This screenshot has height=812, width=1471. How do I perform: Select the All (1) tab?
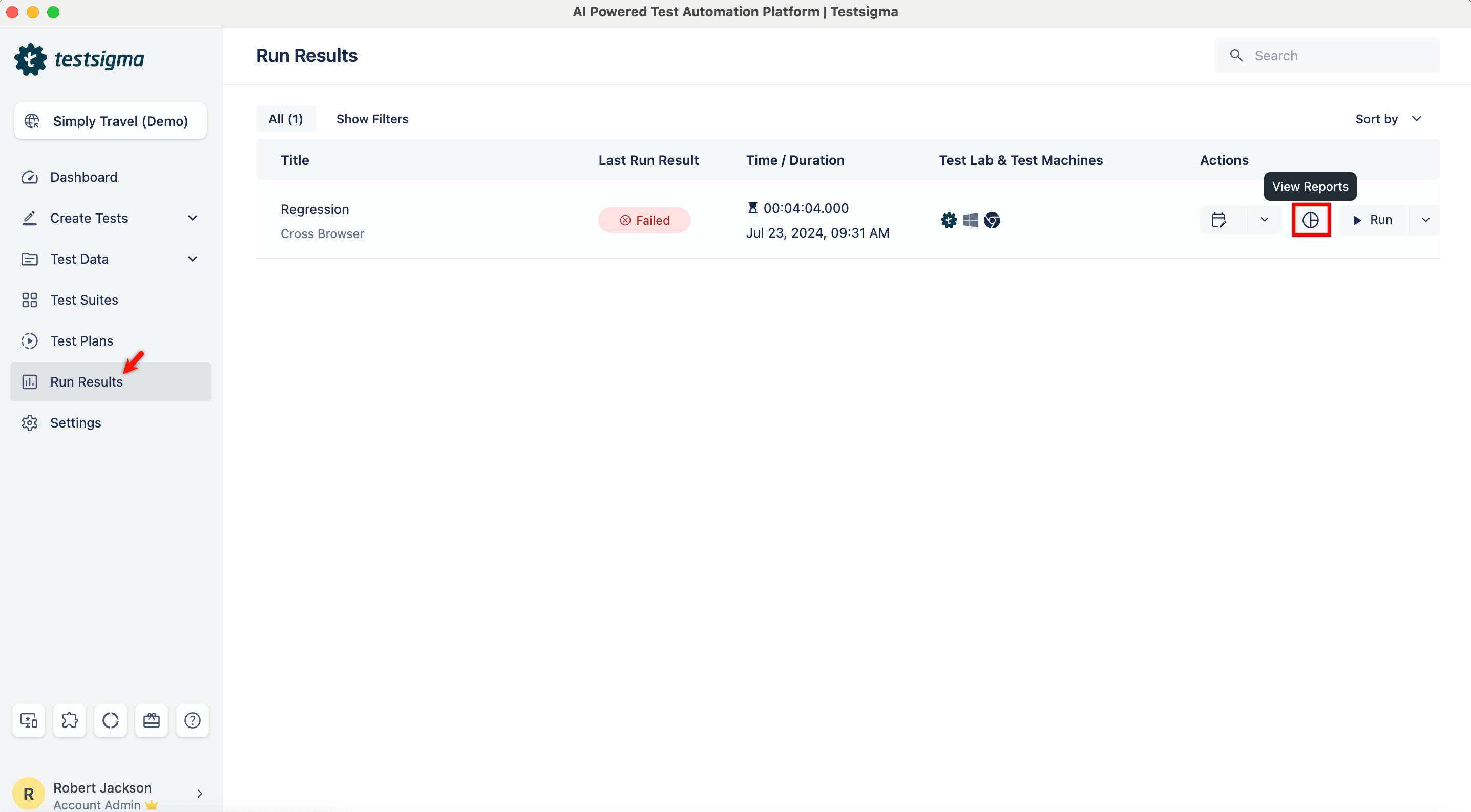click(285, 119)
